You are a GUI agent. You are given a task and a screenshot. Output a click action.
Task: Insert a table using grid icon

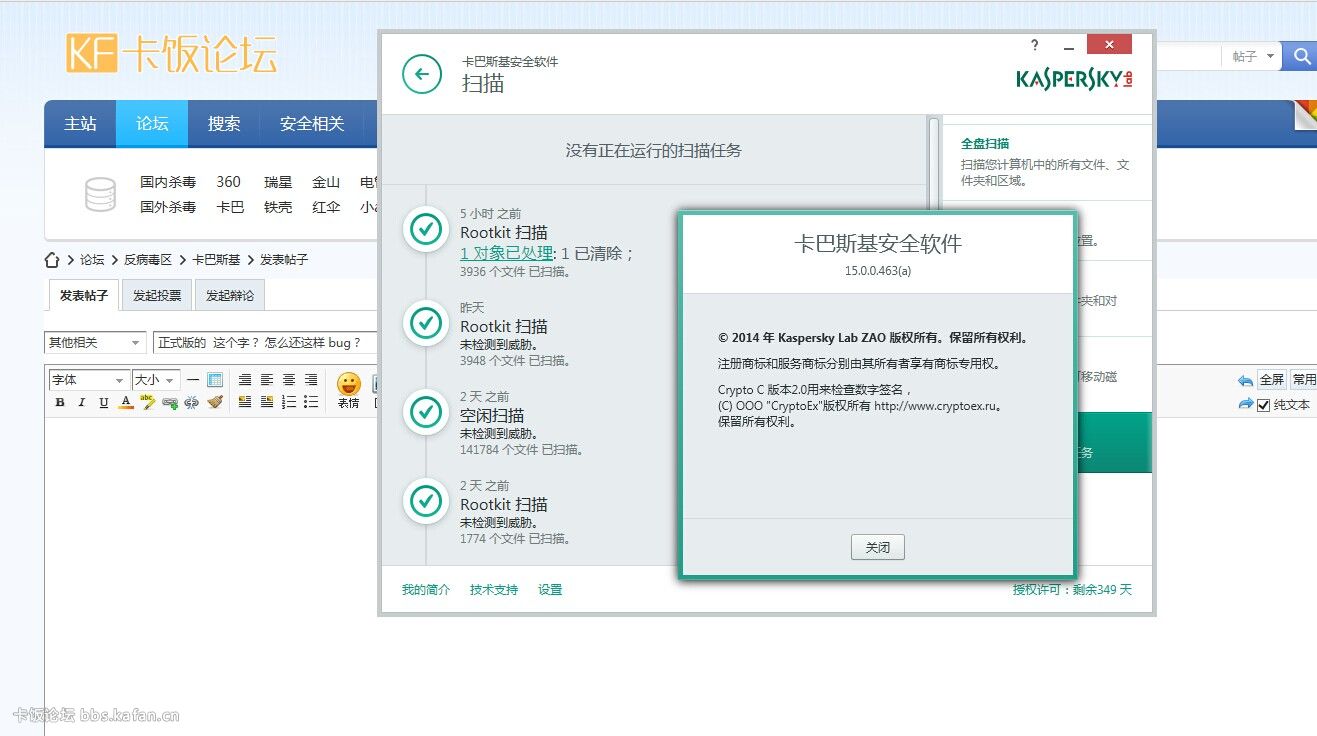point(215,380)
